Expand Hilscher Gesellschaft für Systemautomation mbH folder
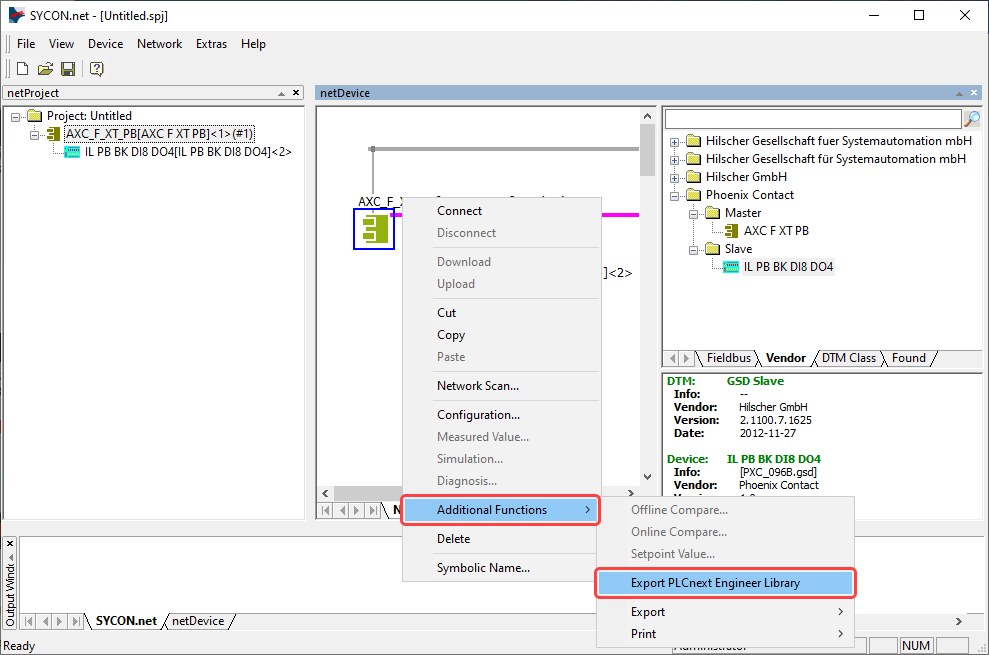989x655 pixels. (x=674, y=160)
